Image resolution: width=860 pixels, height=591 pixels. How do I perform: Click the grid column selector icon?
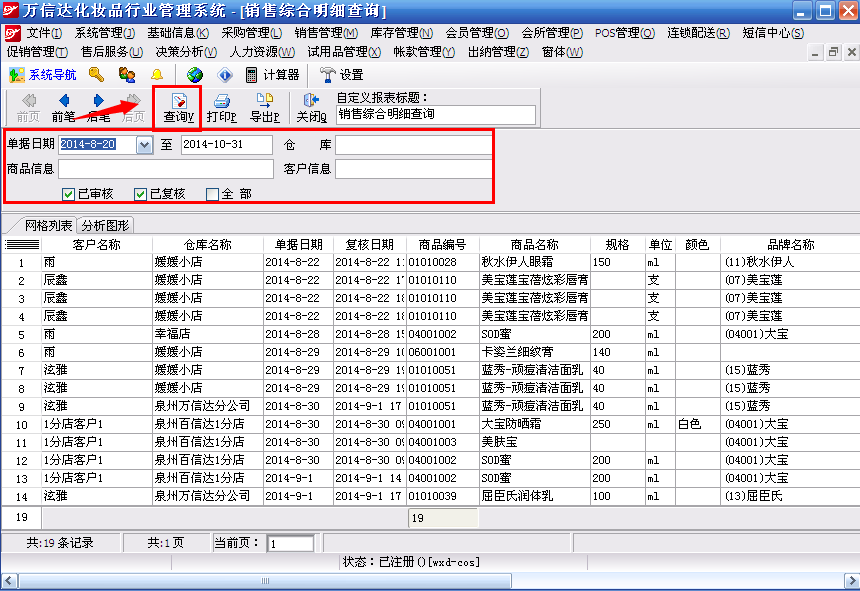[x=22, y=245]
